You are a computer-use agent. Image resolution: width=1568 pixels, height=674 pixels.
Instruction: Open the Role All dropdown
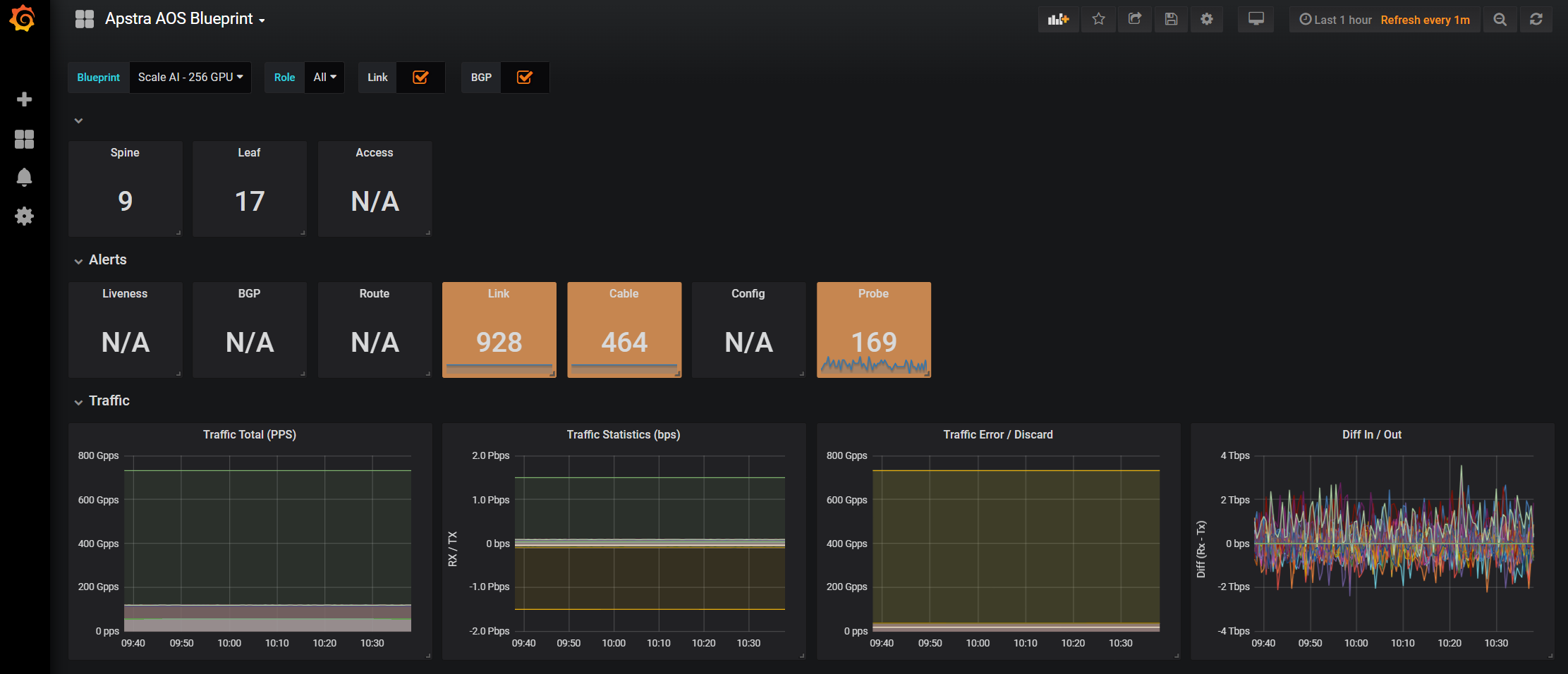pos(324,78)
